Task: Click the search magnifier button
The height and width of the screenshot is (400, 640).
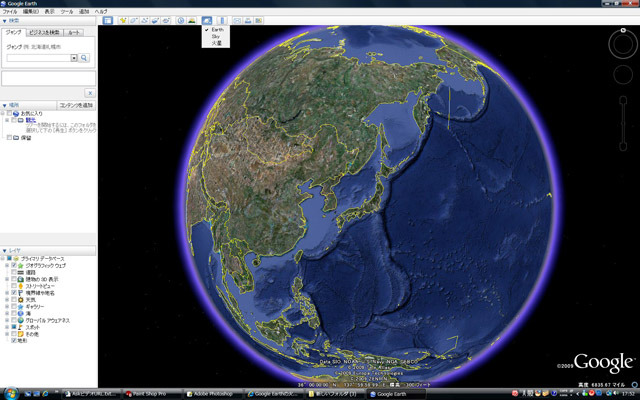Action: (84, 58)
